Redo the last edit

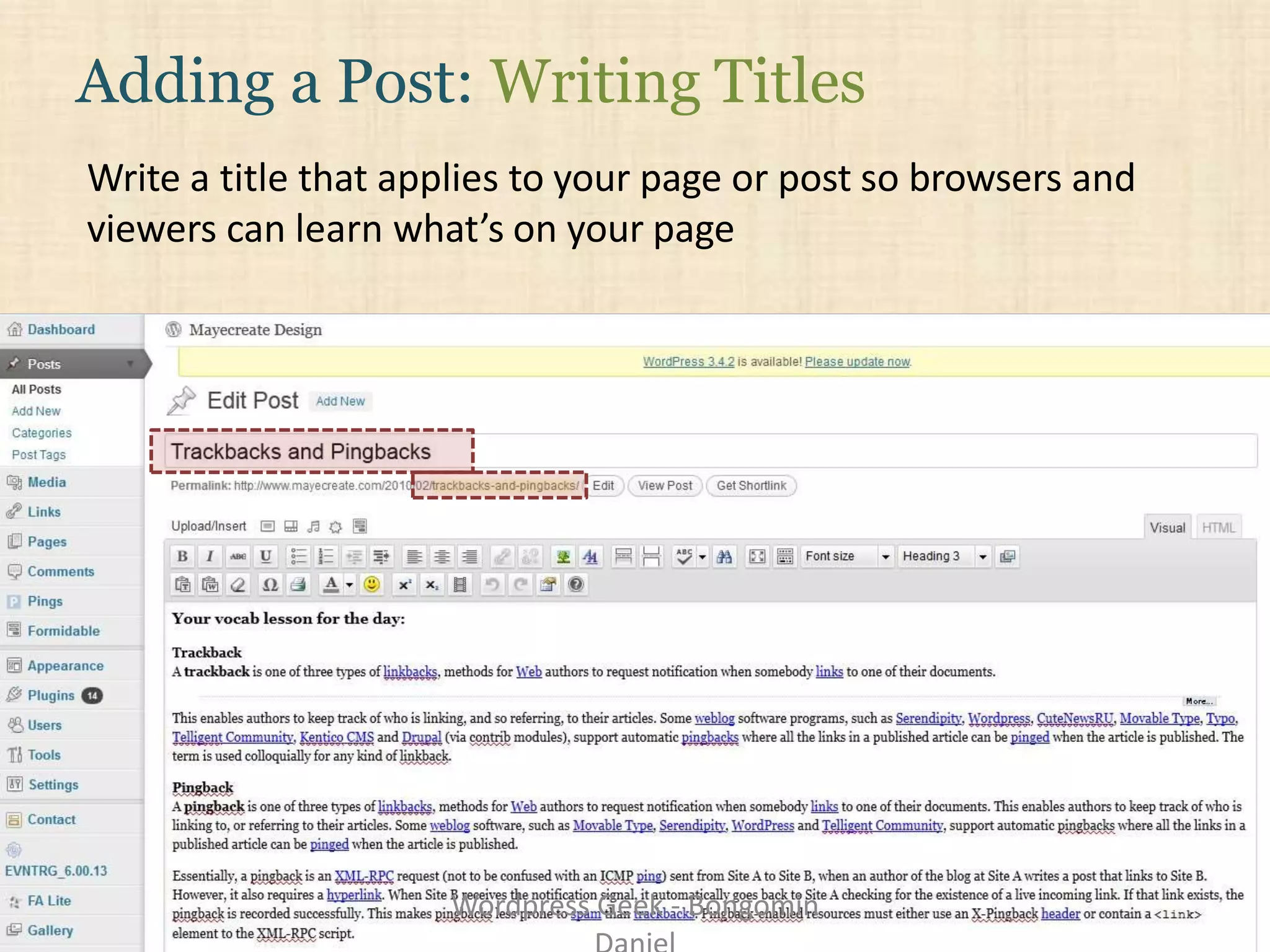tap(520, 584)
